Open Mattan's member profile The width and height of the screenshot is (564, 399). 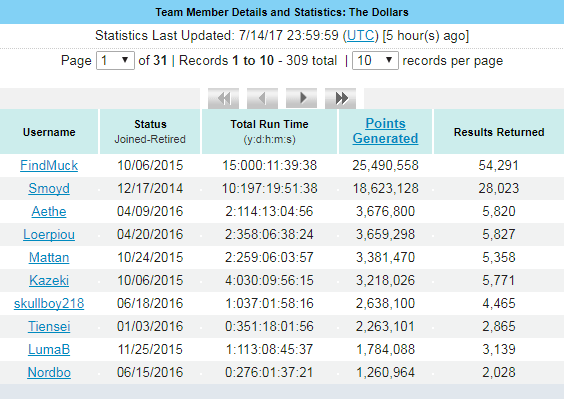coord(49,258)
